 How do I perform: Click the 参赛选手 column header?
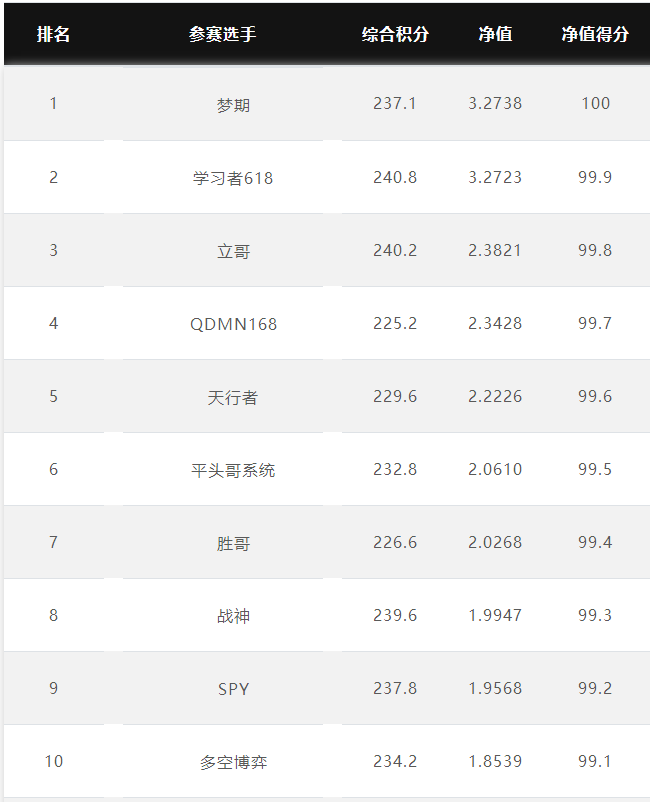click(222, 34)
